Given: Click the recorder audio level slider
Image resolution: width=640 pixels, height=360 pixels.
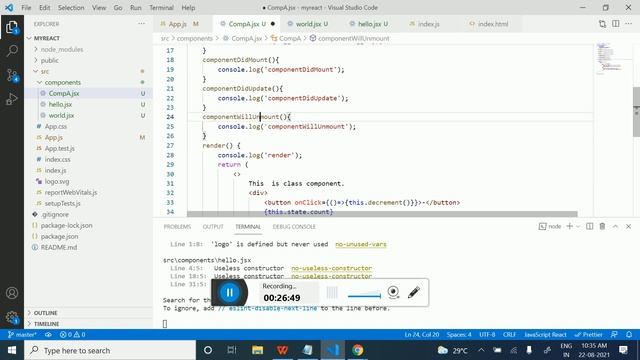Looking at the screenshot, I should point(364,296).
